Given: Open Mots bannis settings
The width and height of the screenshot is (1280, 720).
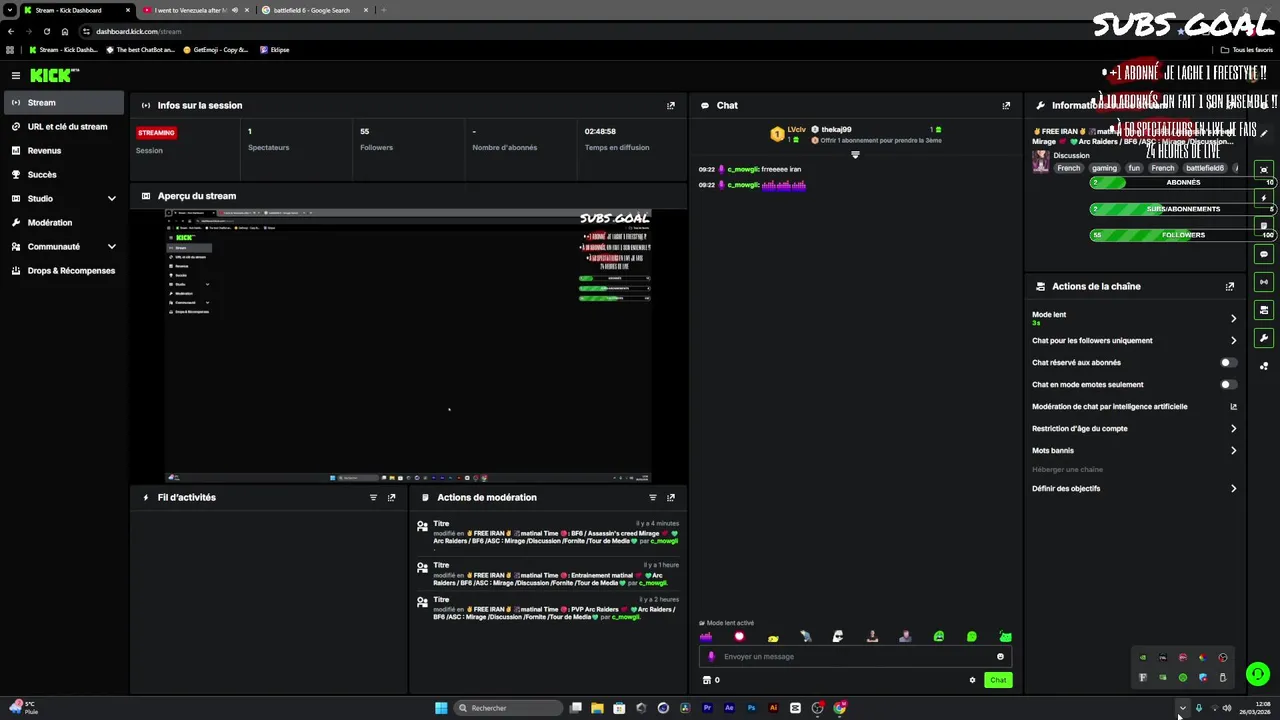Looking at the screenshot, I should click(1134, 450).
